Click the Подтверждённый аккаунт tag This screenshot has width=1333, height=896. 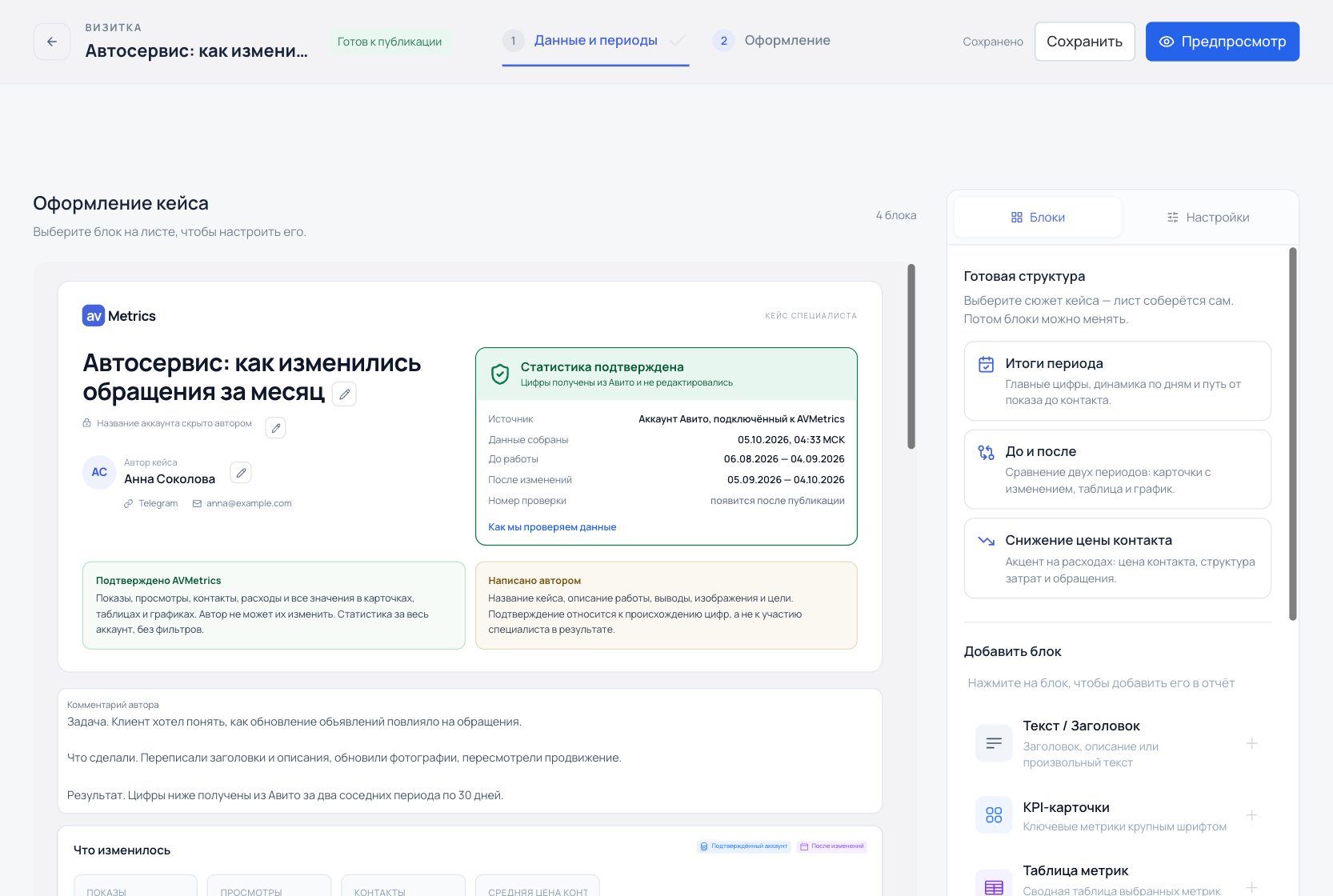tap(744, 846)
